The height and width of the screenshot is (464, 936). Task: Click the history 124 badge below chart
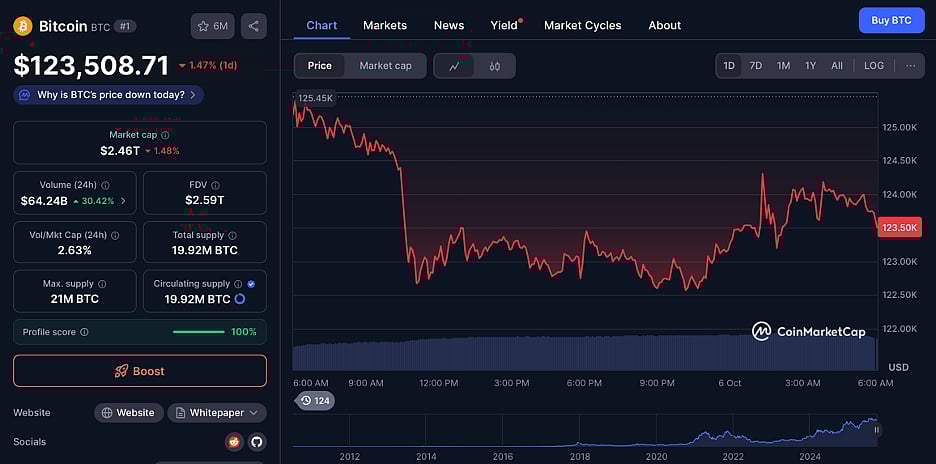click(x=315, y=401)
